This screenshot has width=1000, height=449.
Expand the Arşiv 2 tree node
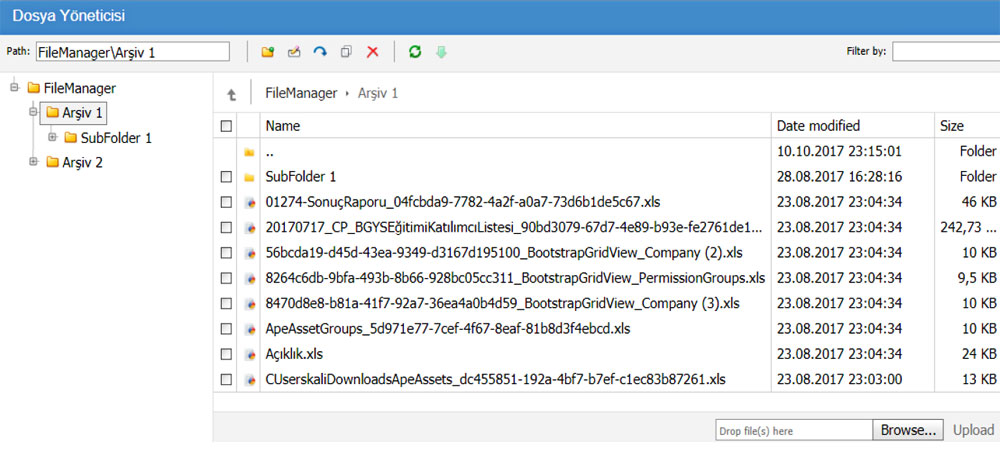pos(35,162)
